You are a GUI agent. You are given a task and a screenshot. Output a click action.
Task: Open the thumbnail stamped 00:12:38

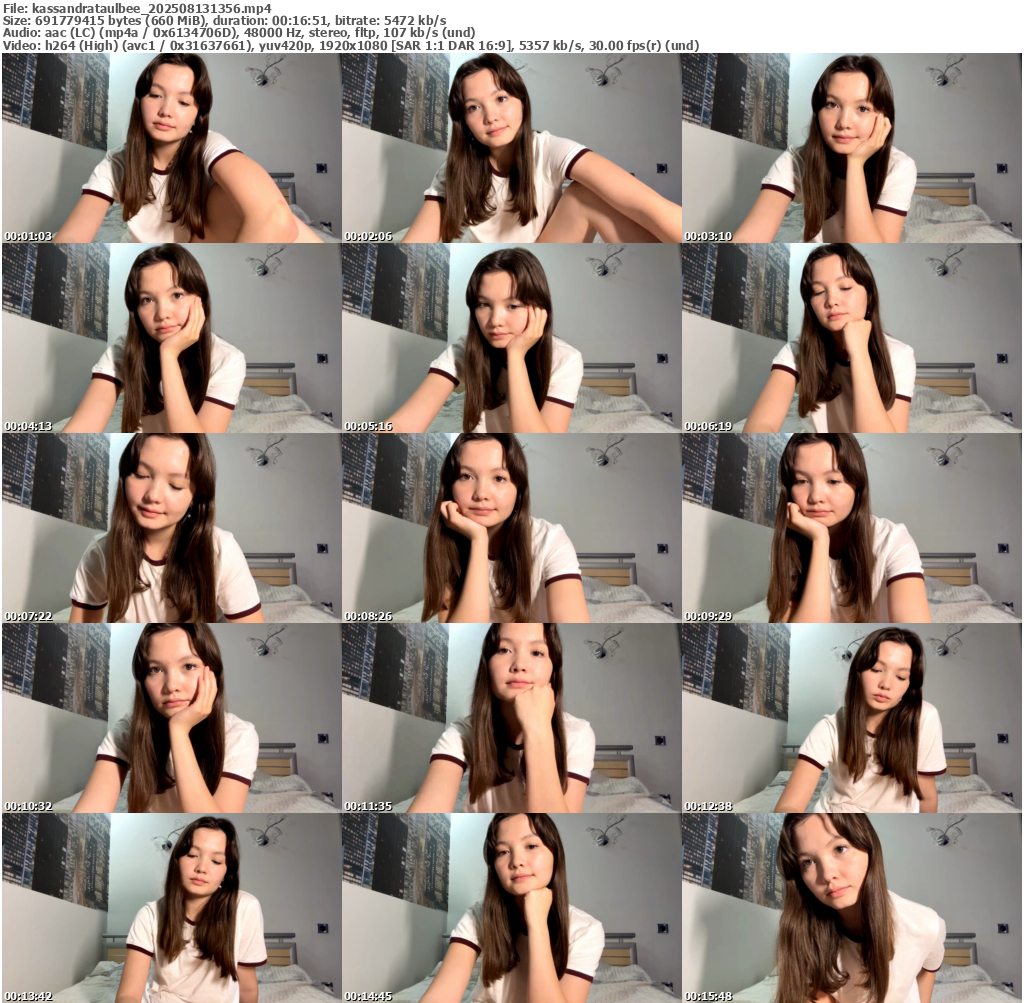pyautogui.click(x=852, y=718)
